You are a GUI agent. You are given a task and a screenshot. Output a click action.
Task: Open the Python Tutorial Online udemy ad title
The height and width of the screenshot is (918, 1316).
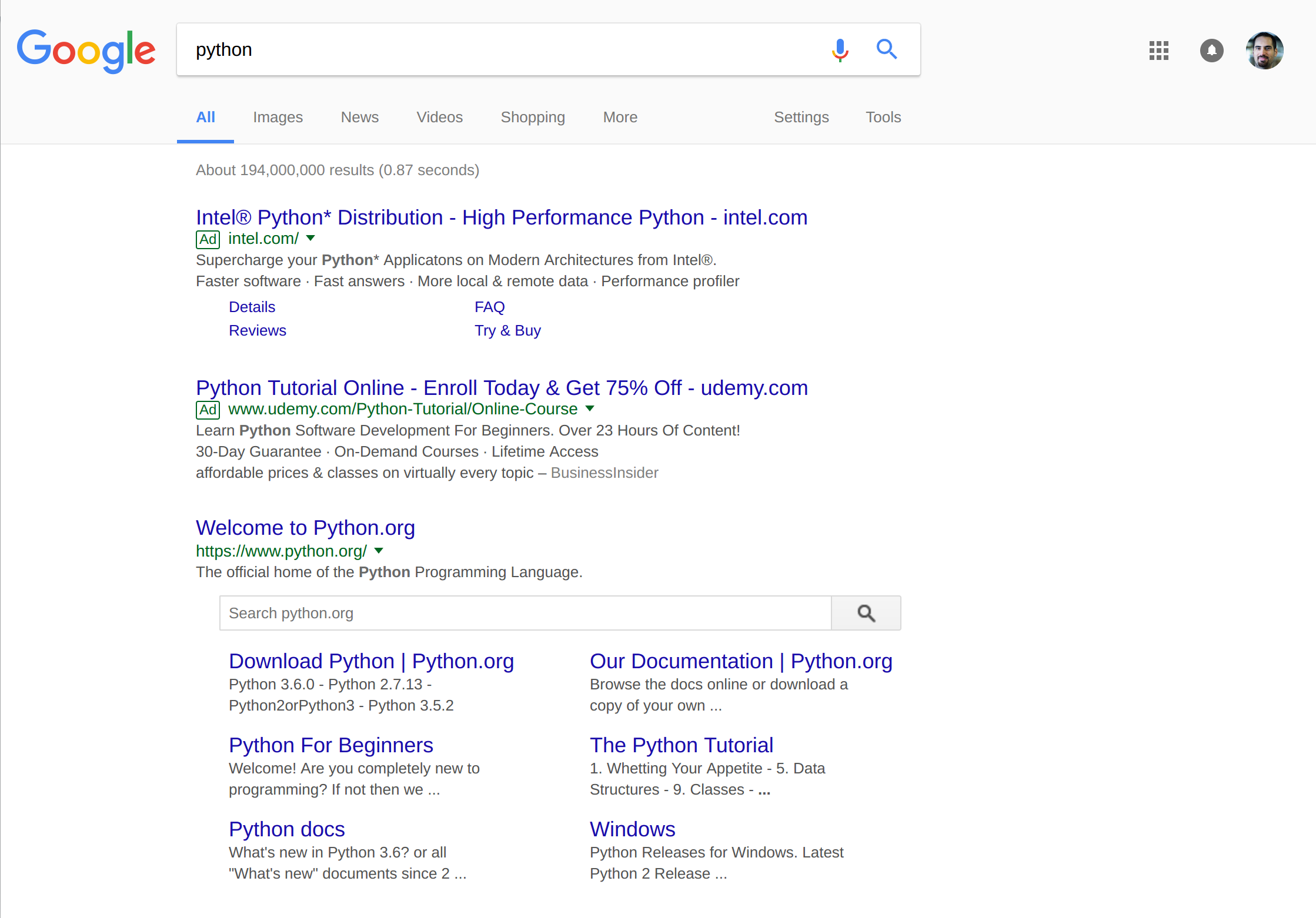click(502, 388)
